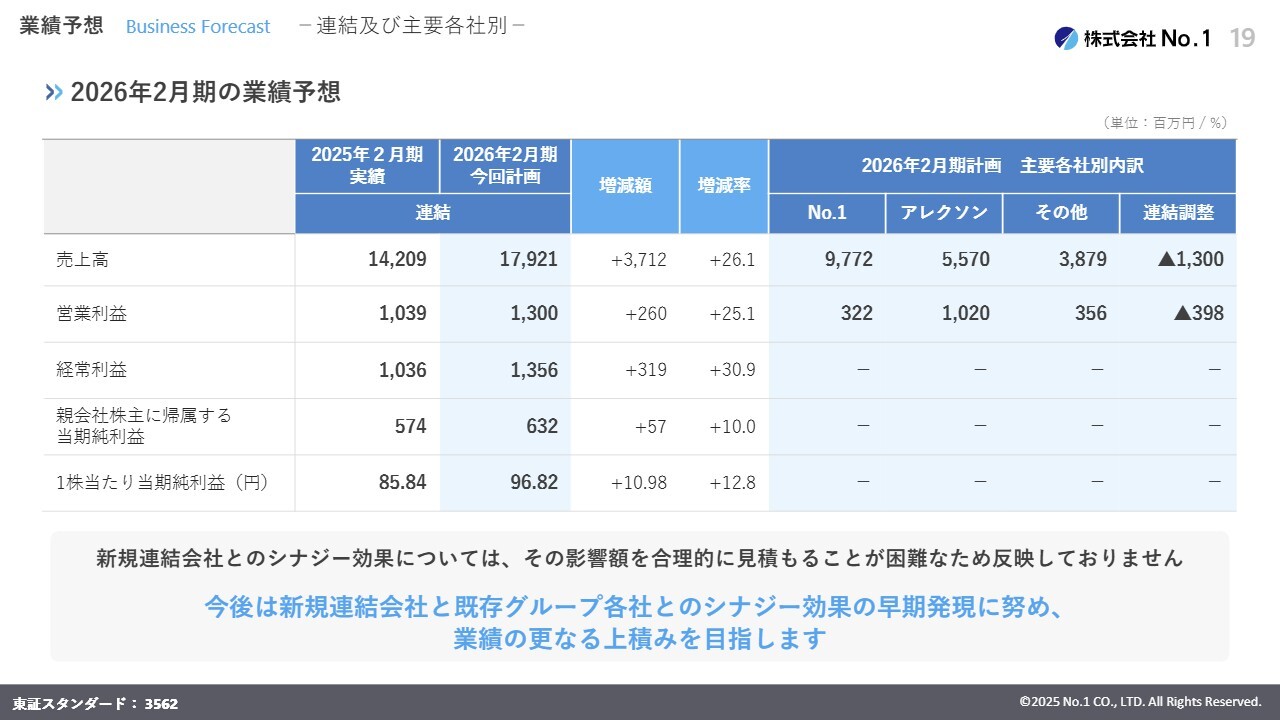The height and width of the screenshot is (720, 1280).
Task: Click the page number 19
Action: pos(1242,38)
